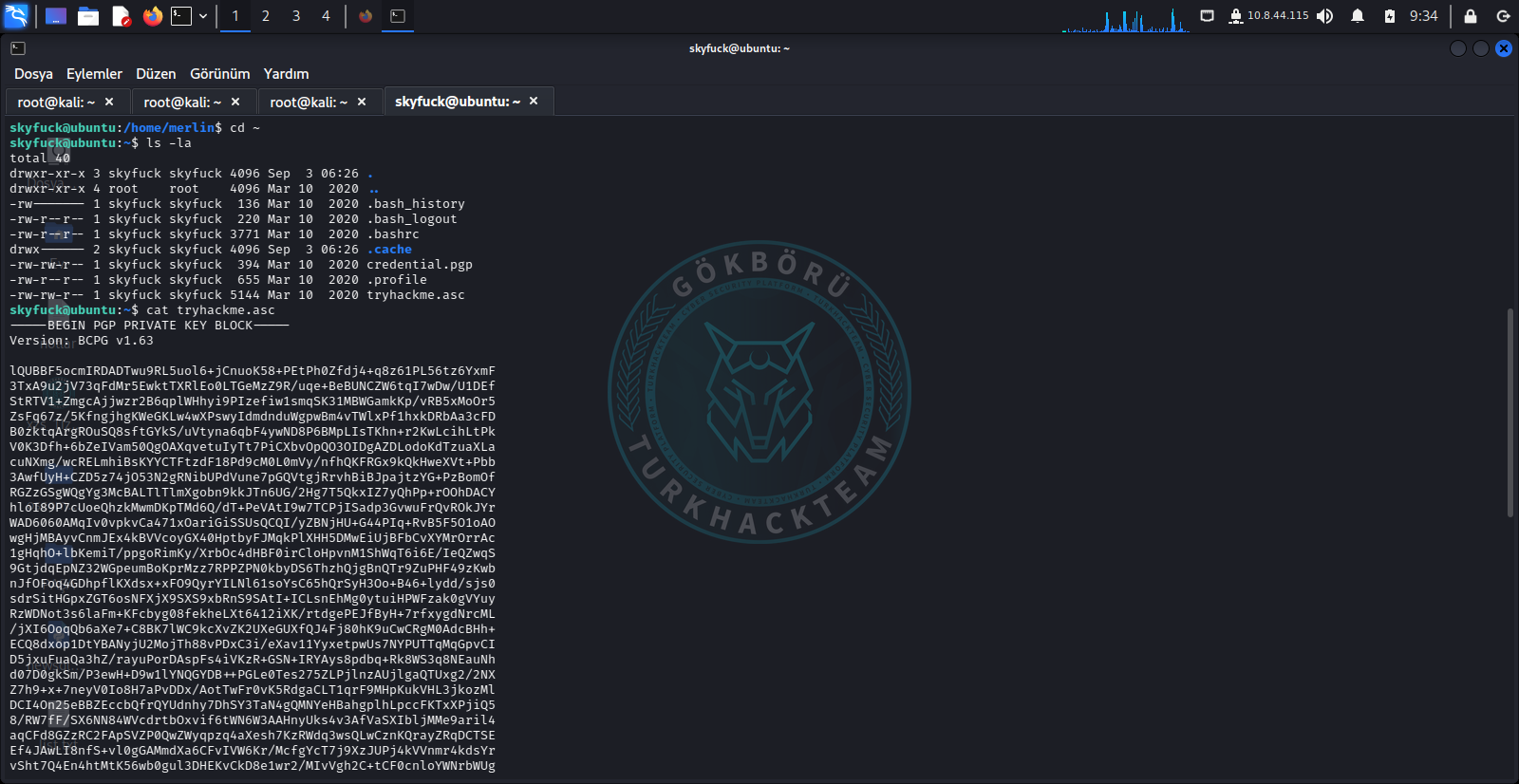Launch the text editor from the panel
The image size is (1519, 784).
[121, 16]
